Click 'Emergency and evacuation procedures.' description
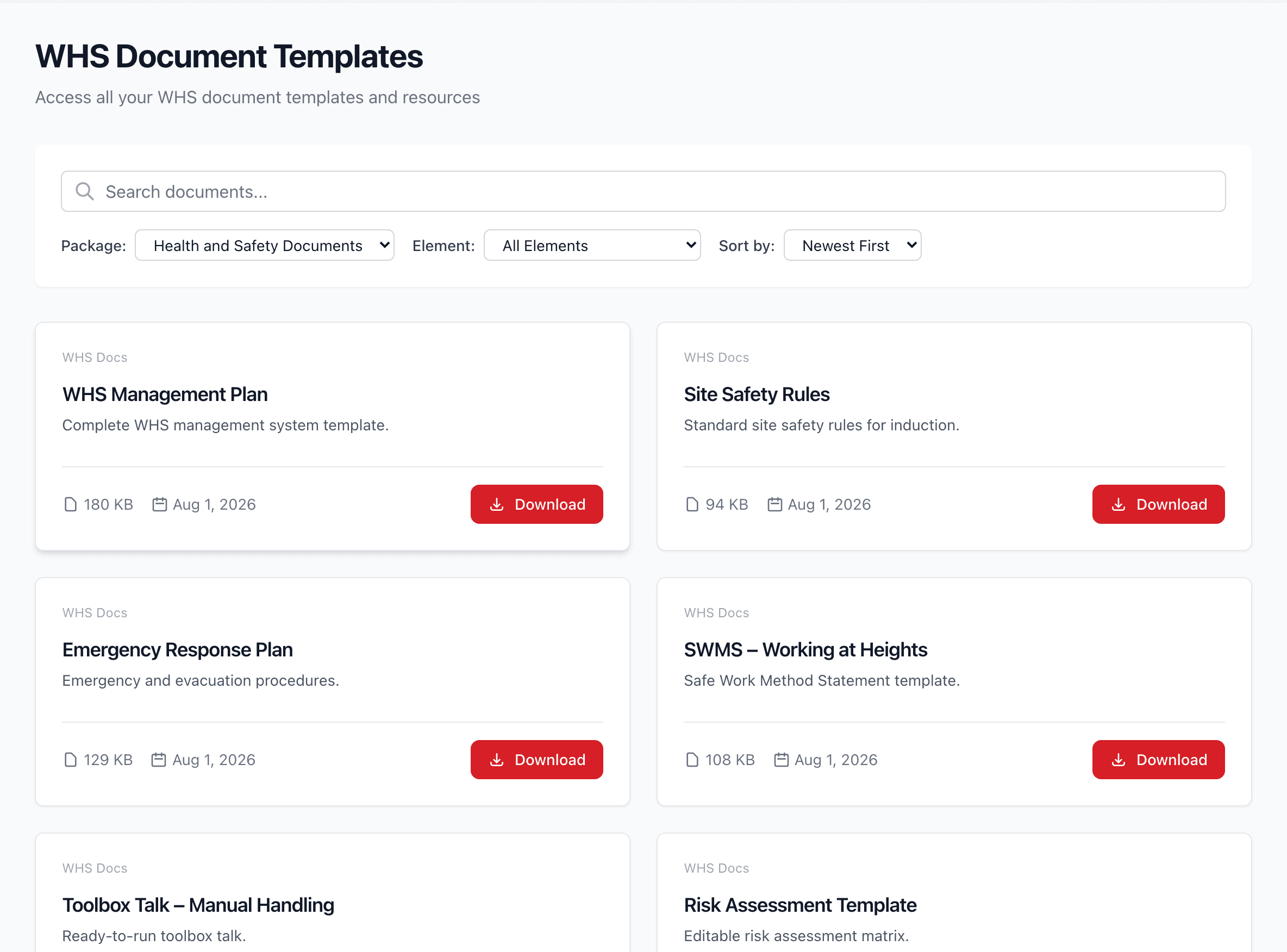 [x=201, y=680]
